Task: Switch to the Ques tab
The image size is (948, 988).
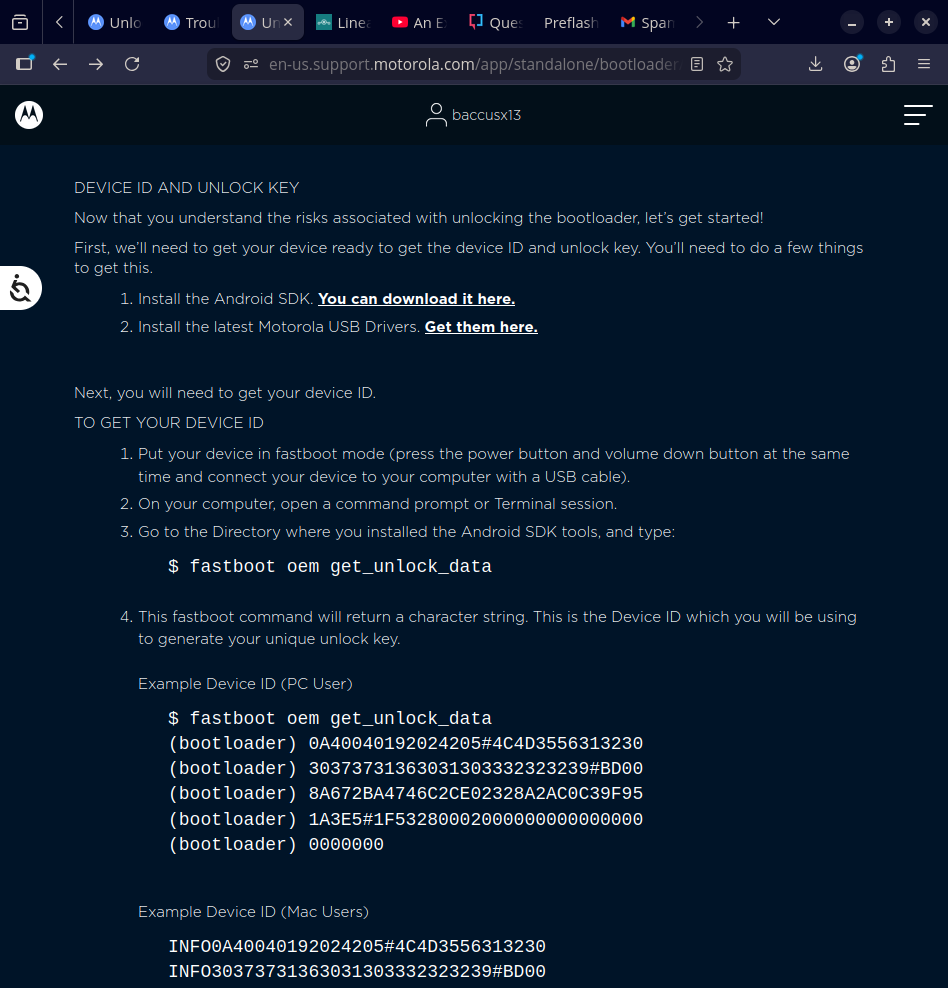Action: (496, 23)
